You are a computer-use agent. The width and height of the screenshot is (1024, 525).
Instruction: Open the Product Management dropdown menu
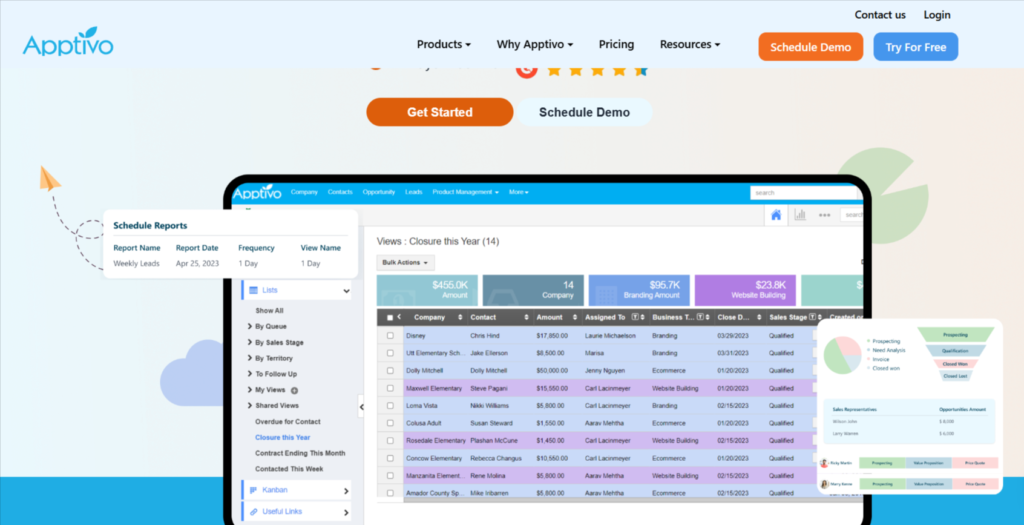(x=465, y=193)
